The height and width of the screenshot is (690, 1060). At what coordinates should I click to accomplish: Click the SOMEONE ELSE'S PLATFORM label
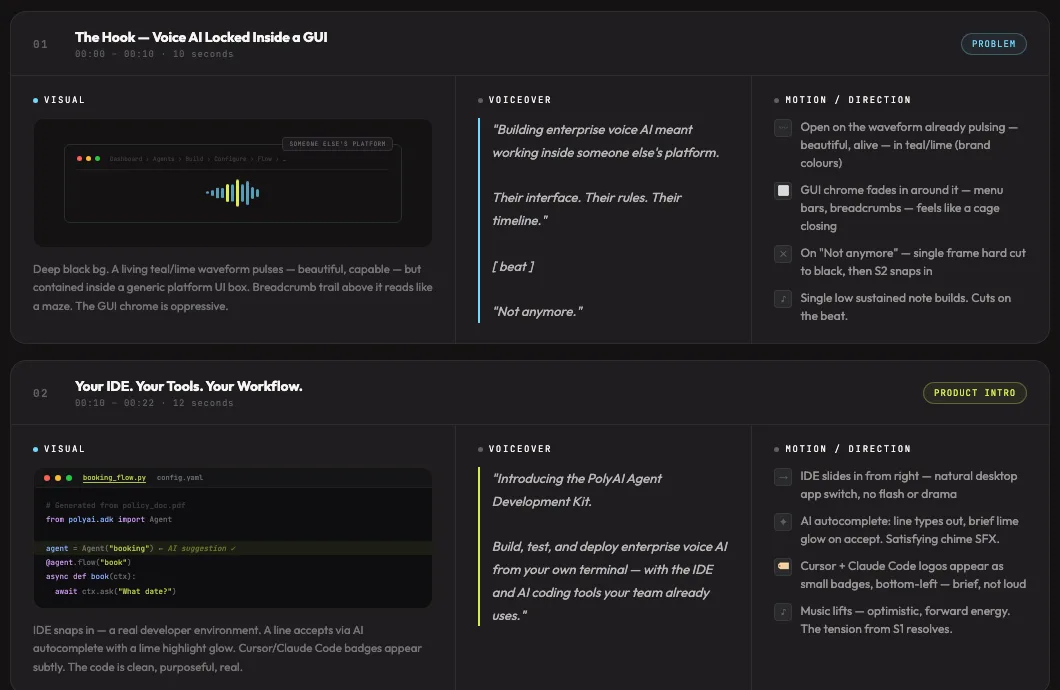(337, 144)
